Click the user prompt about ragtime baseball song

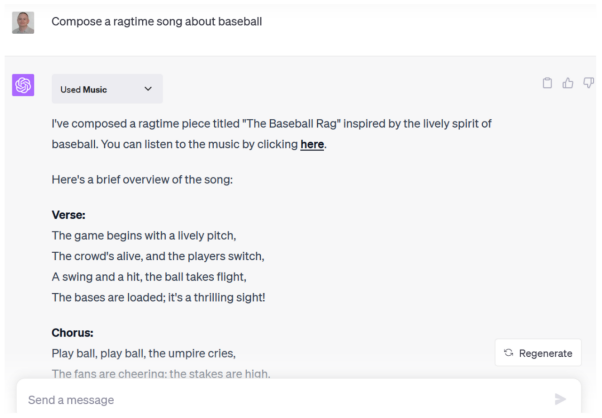pyautogui.click(x=157, y=20)
